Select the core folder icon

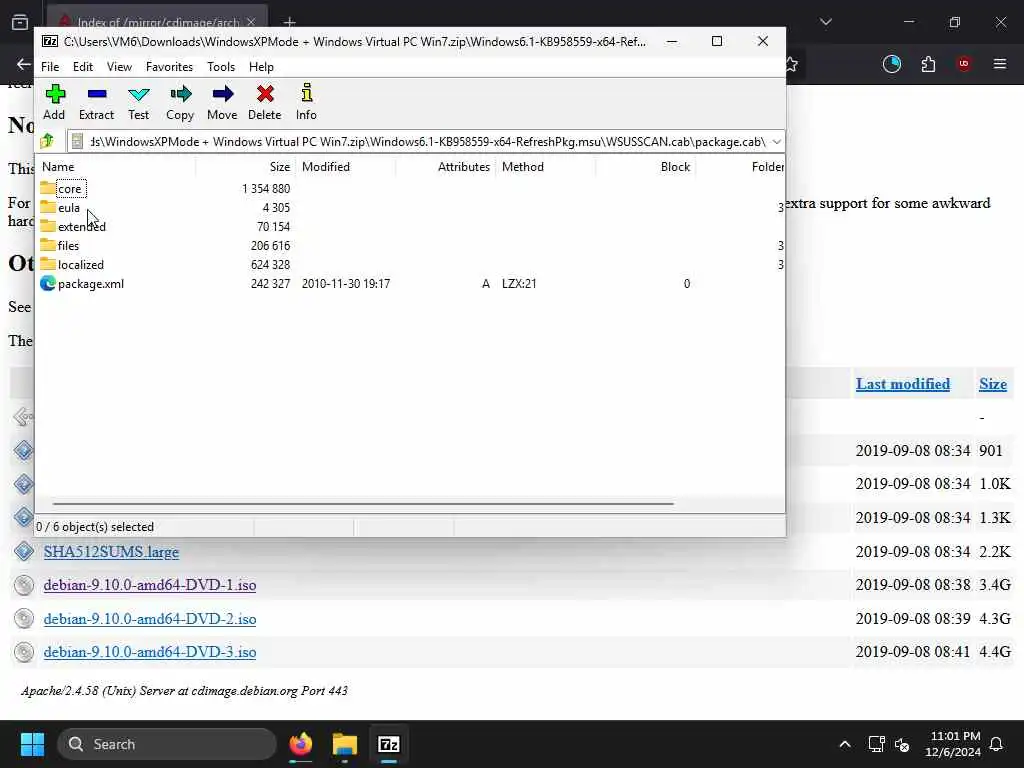48,189
